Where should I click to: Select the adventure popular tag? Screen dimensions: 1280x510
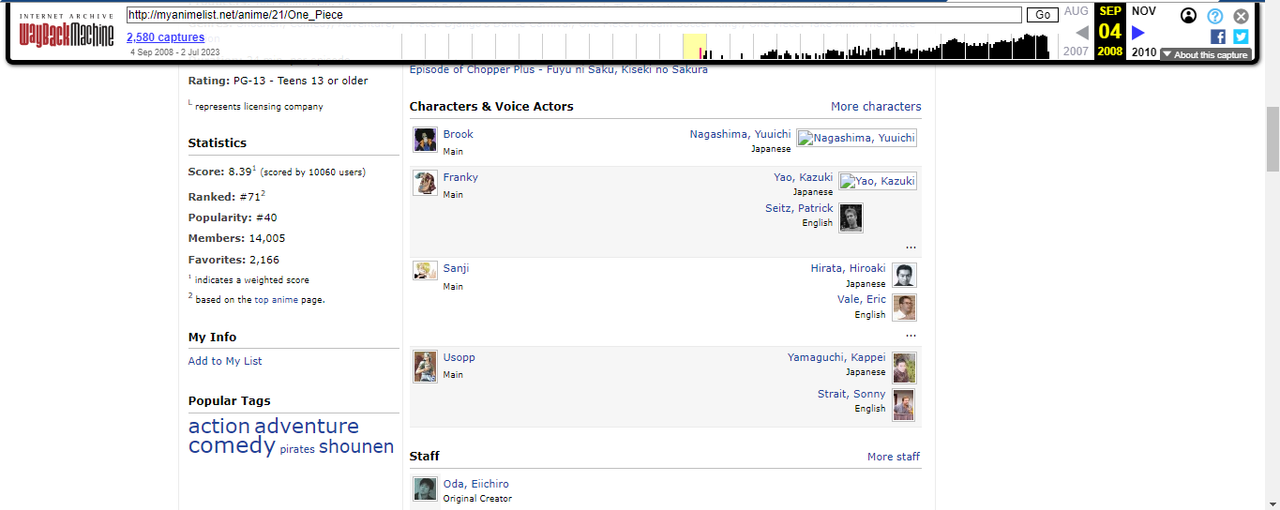point(306,426)
